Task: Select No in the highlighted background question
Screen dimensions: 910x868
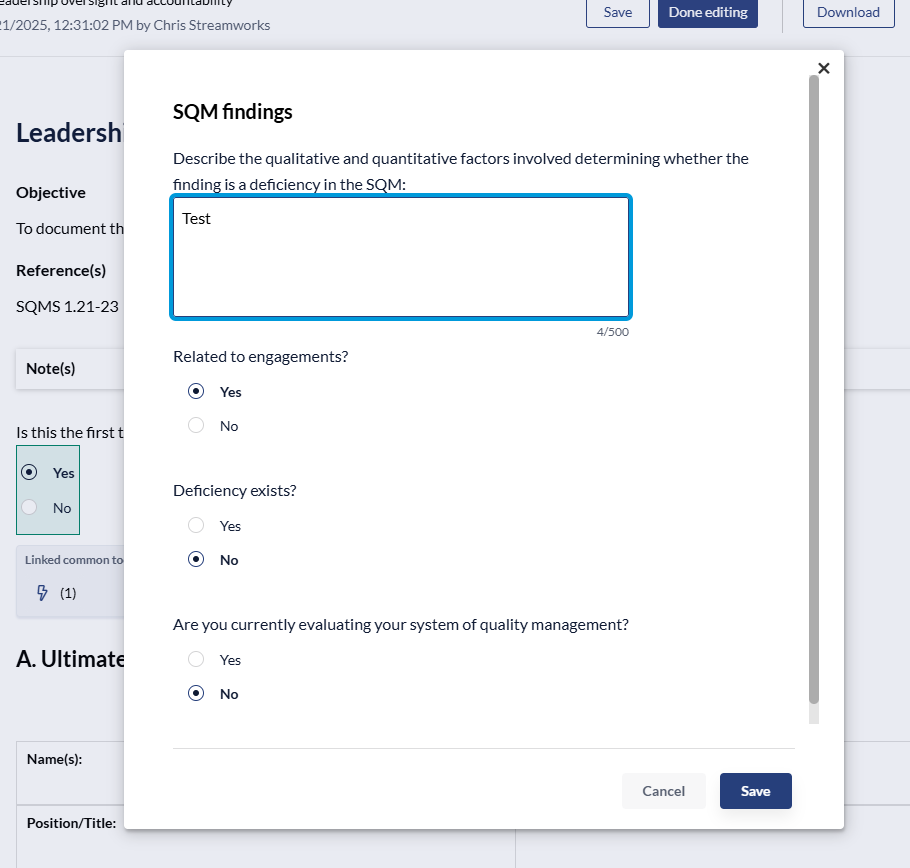Action: pos(30,508)
